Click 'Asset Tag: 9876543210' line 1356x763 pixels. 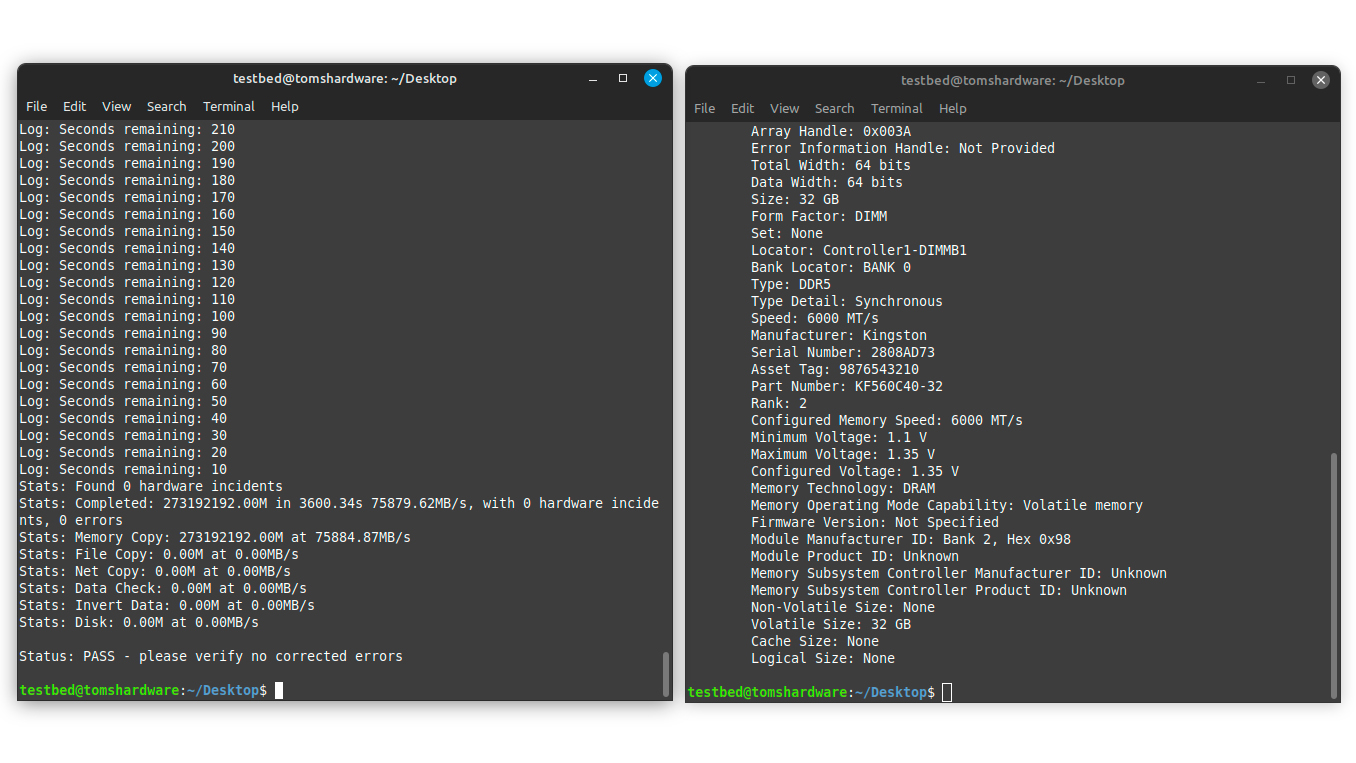click(835, 369)
